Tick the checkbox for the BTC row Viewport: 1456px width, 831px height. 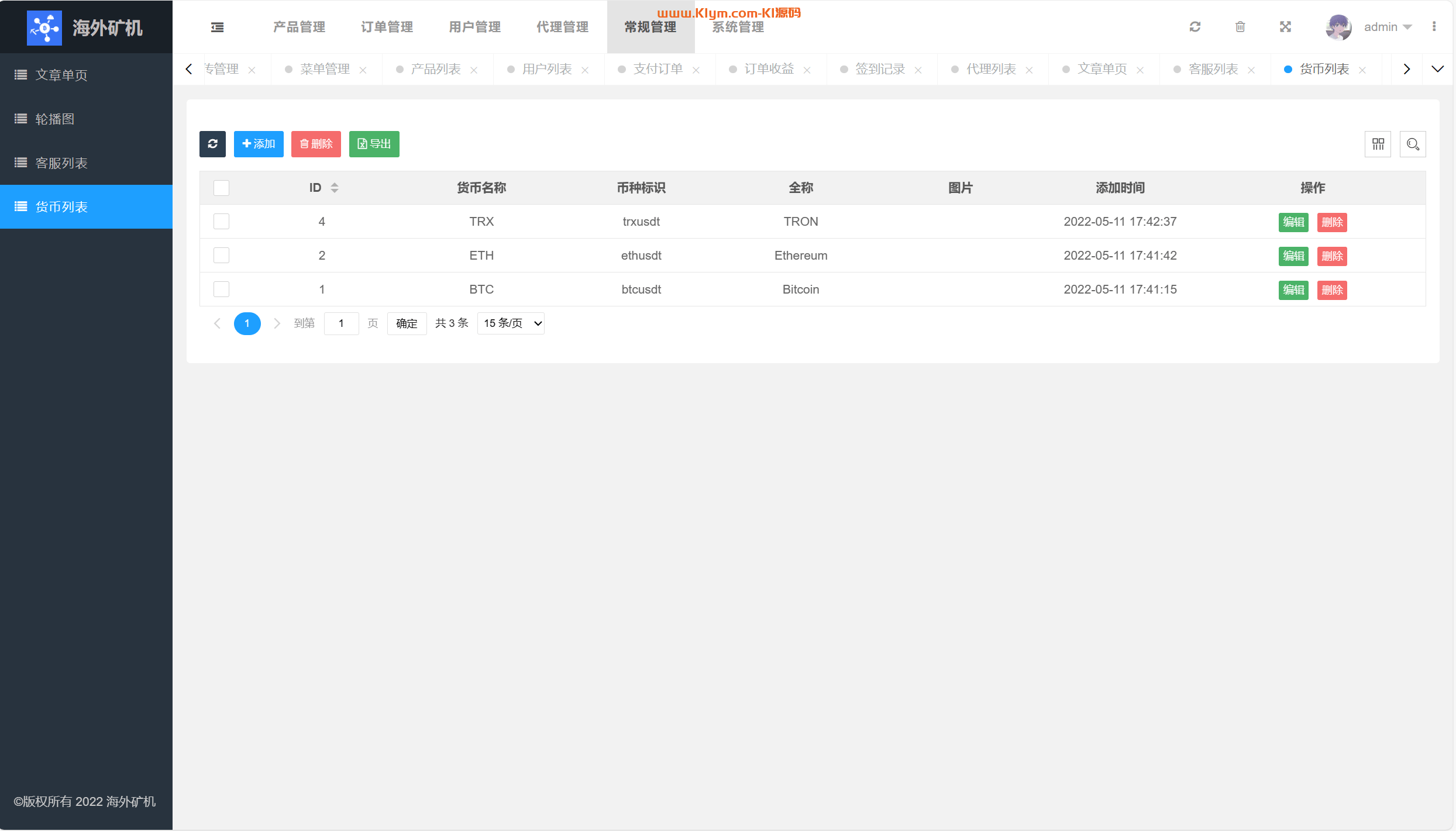(221, 289)
